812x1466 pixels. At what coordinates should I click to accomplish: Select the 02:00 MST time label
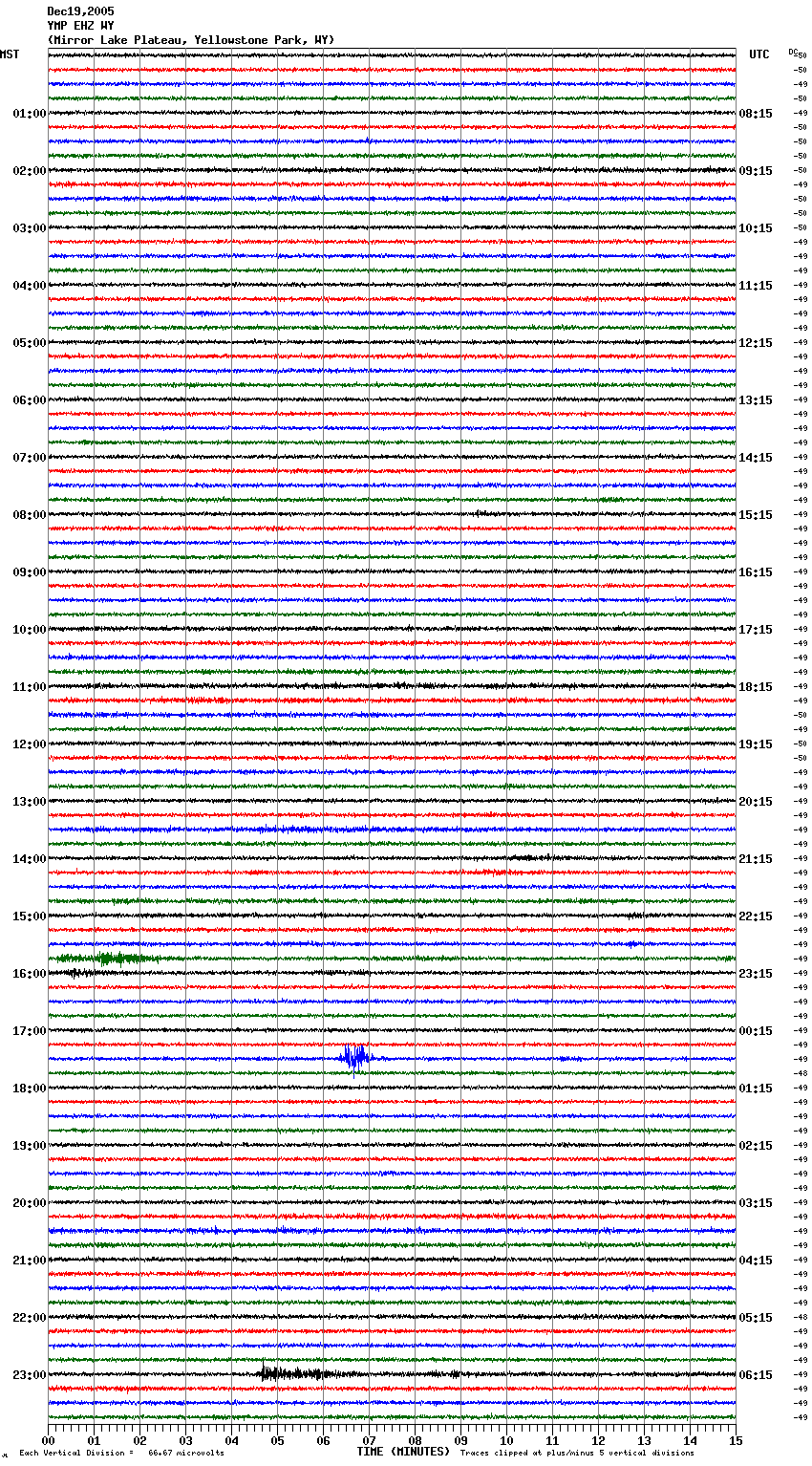coord(30,171)
